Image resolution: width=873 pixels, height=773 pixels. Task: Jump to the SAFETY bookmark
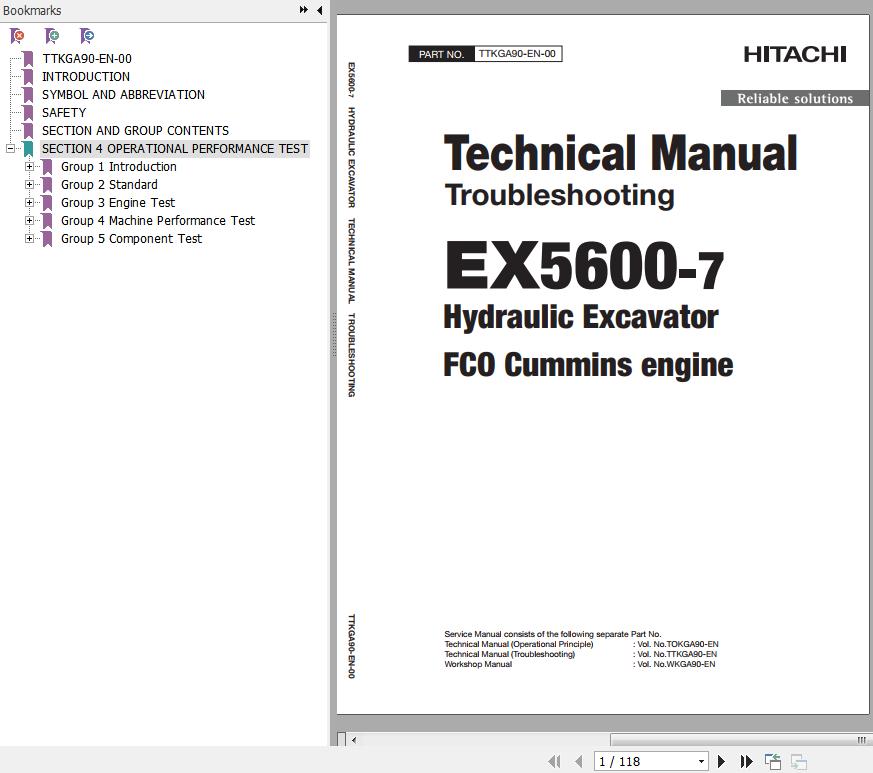[x=64, y=112]
